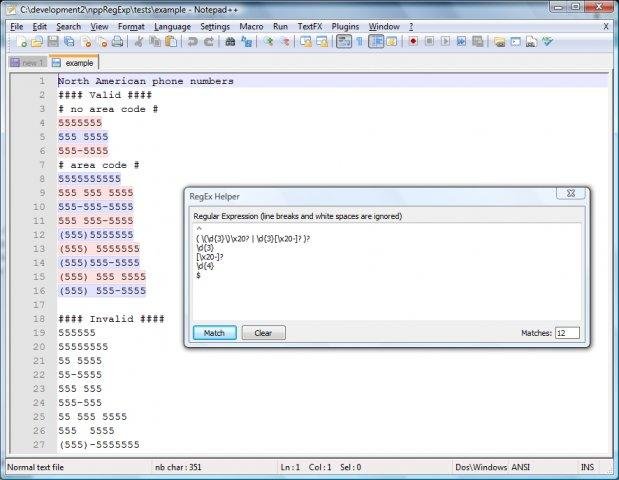Click '55 555 5555' on line 25
Viewport: 619px width, 480px height.
click(92, 416)
